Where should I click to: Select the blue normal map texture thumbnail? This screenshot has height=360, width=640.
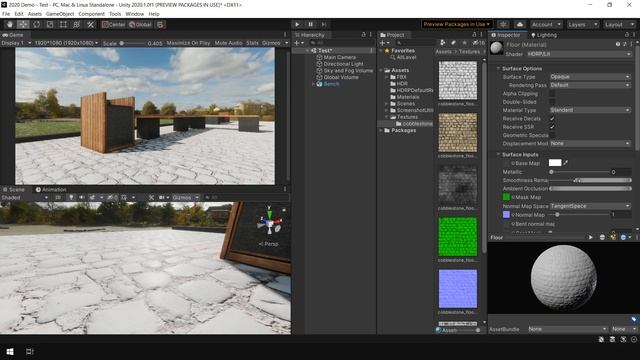[x=458, y=289]
